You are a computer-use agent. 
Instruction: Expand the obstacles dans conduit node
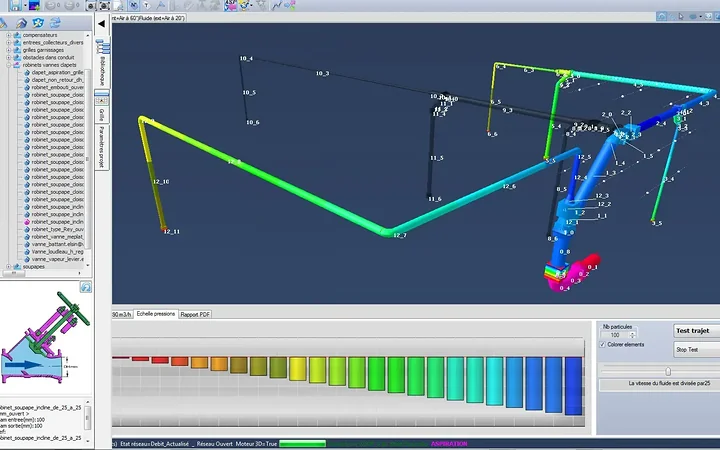point(8,57)
